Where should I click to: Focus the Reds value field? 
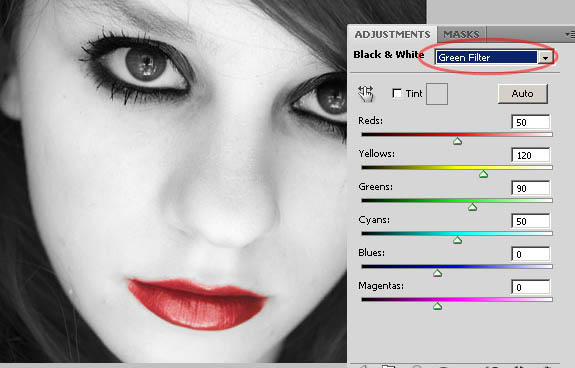[531, 122]
